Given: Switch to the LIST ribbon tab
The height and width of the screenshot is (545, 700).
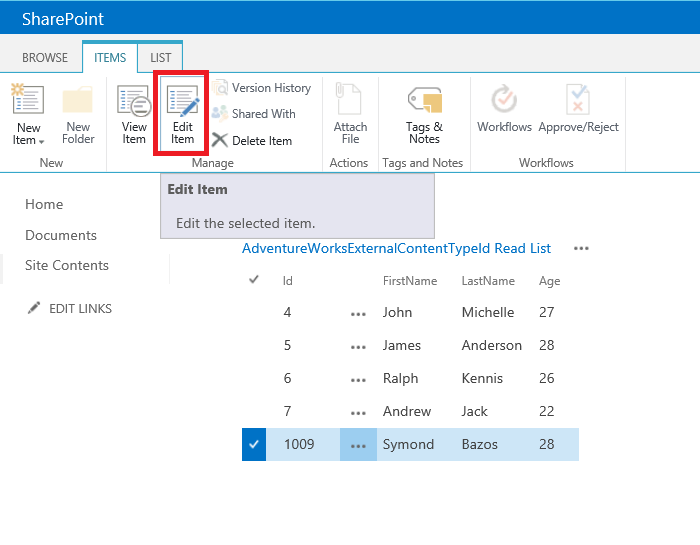Looking at the screenshot, I should pyautogui.click(x=160, y=58).
